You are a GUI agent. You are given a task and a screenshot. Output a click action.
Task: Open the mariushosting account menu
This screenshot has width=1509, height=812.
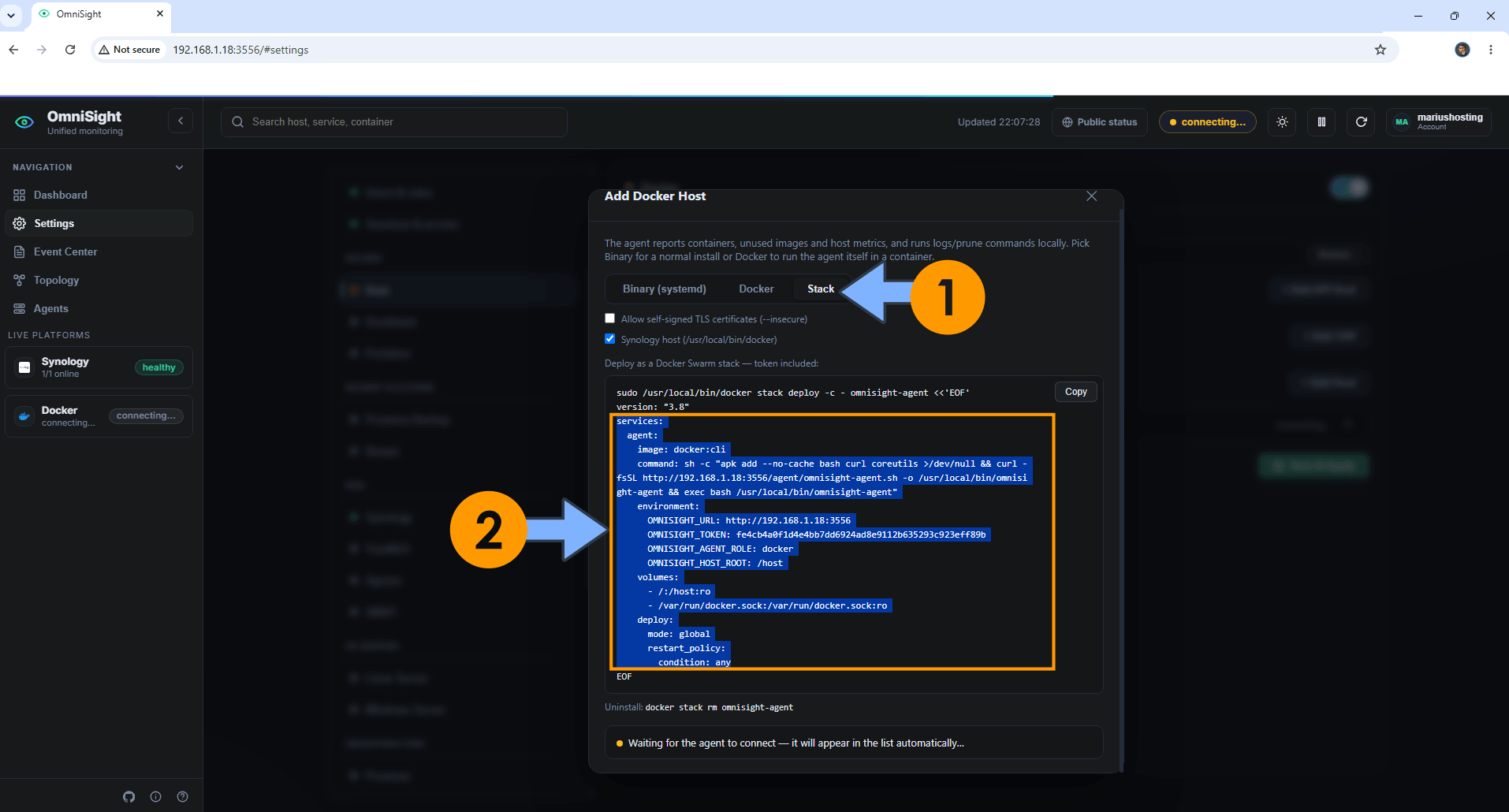point(1438,122)
